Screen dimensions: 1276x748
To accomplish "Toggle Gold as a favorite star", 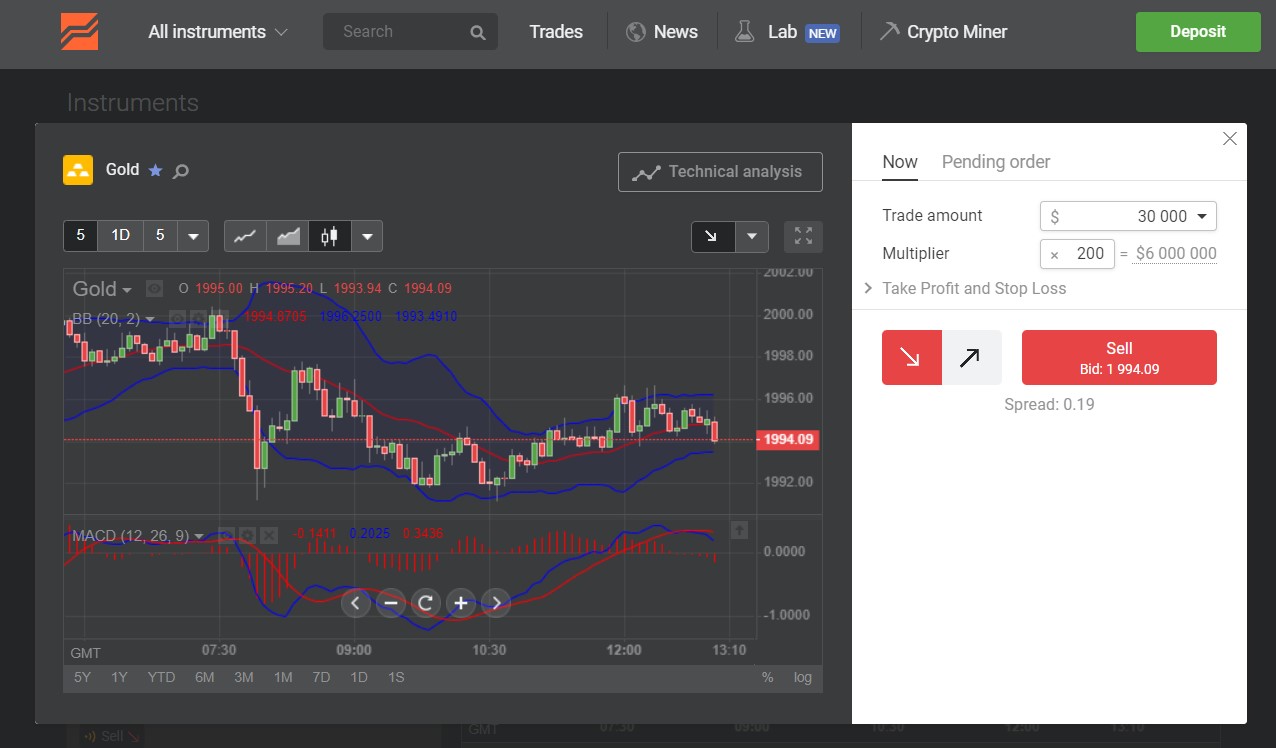I will tap(155, 170).
